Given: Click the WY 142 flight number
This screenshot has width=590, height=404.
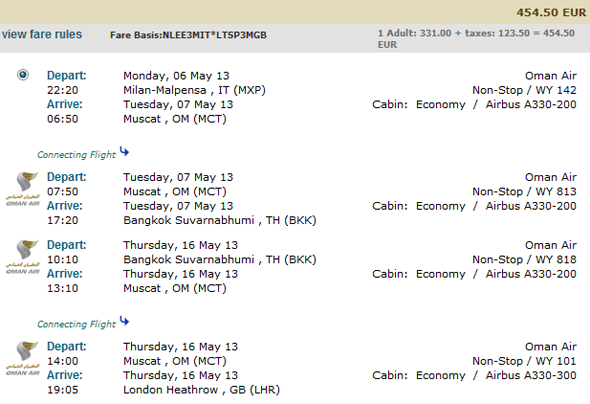Looking at the screenshot, I should (x=556, y=90).
